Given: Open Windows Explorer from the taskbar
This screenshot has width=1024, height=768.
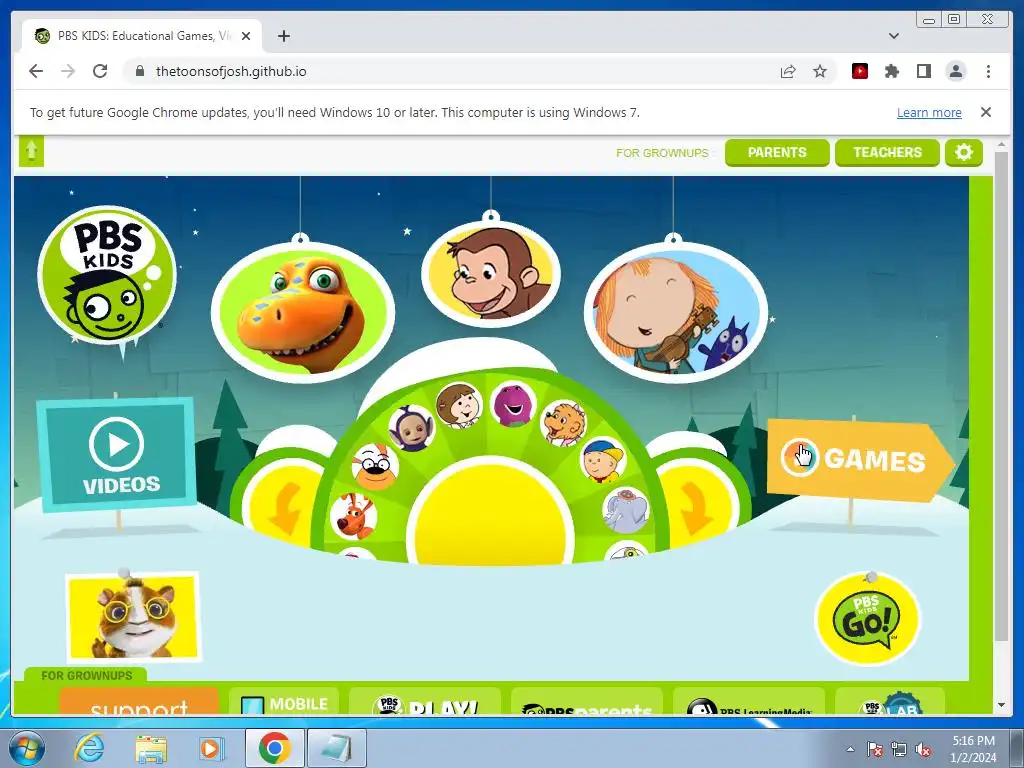Looking at the screenshot, I should [x=151, y=748].
